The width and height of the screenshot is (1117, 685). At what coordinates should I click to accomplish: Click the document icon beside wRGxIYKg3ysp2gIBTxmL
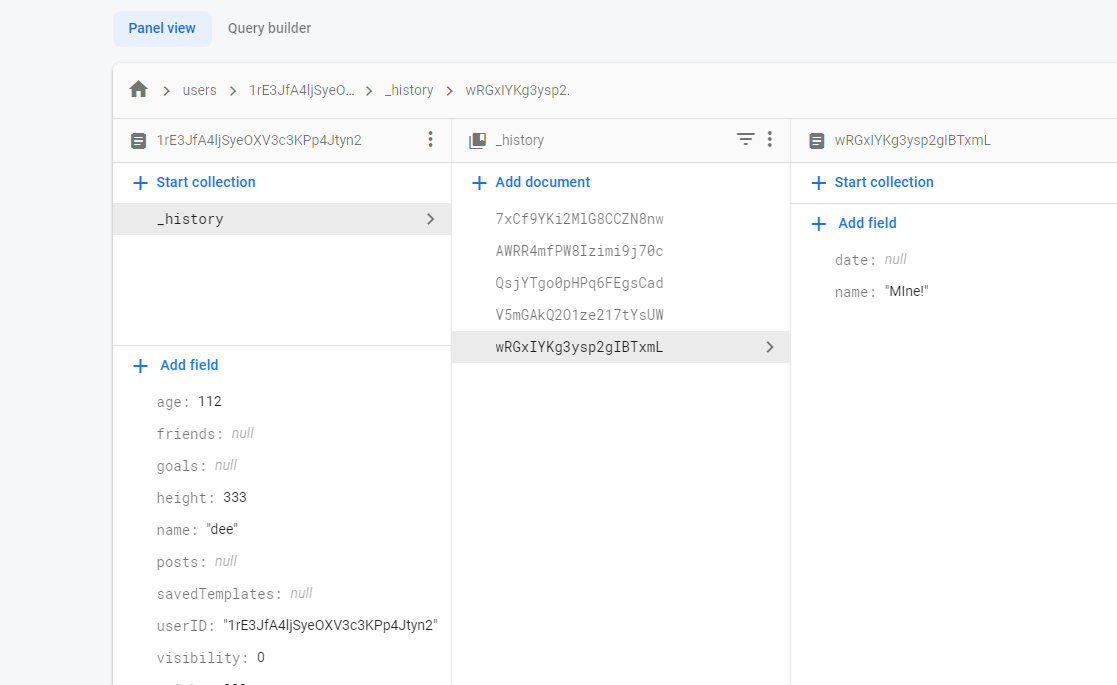(x=817, y=141)
